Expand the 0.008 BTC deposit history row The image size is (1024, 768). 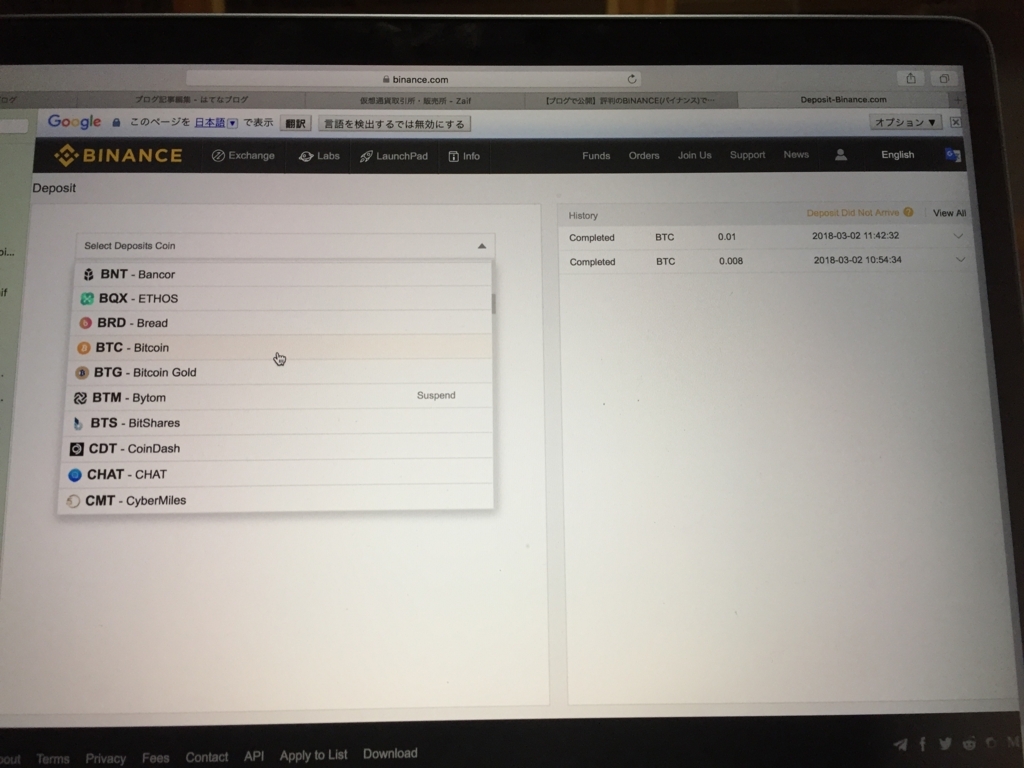point(960,259)
